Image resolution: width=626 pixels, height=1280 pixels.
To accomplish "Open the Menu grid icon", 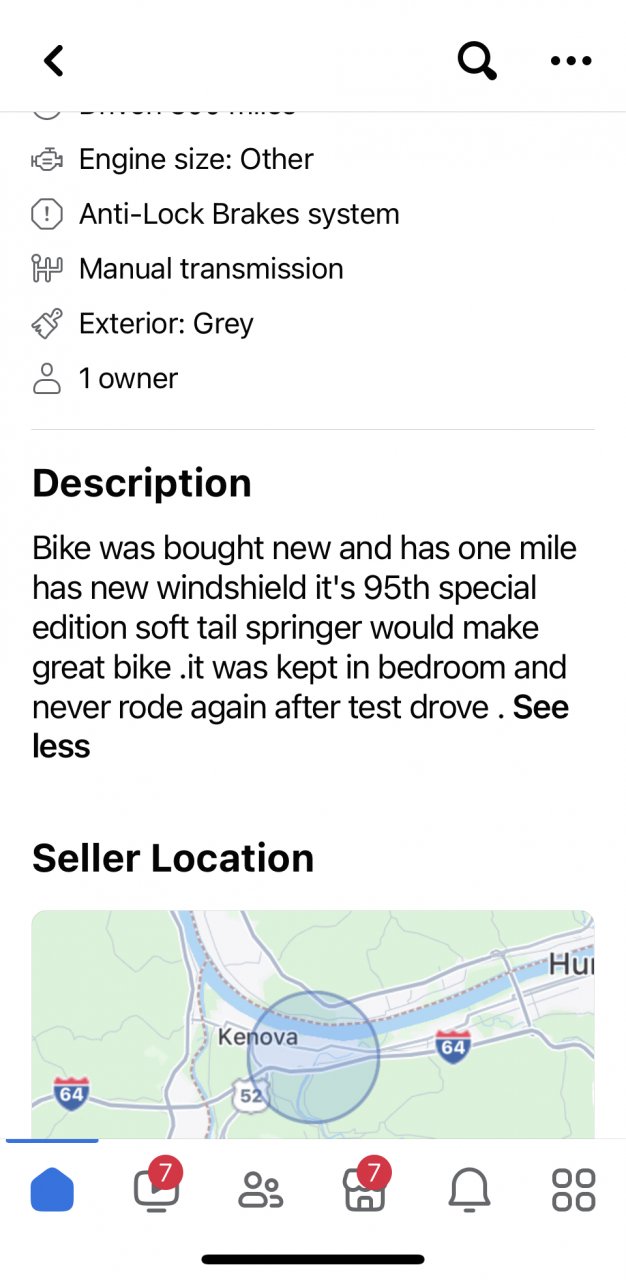I will point(573,1190).
